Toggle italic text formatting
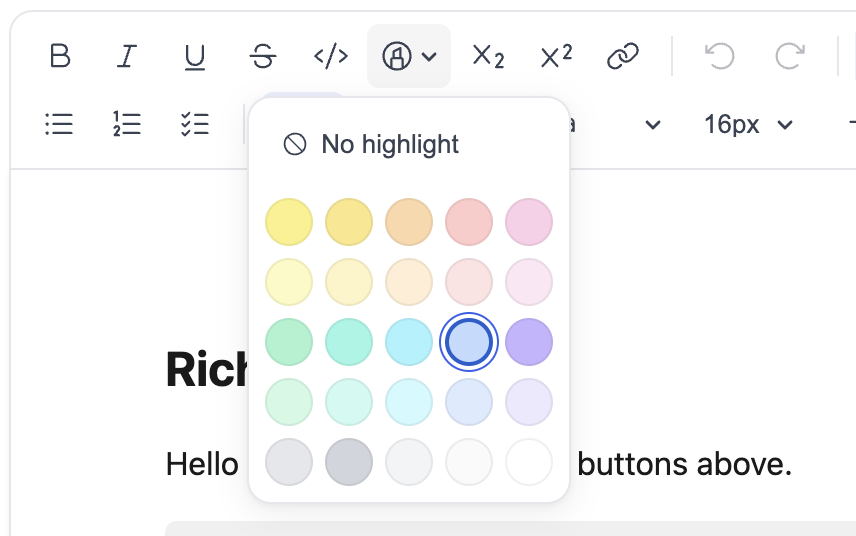856x536 pixels. [x=126, y=56]
